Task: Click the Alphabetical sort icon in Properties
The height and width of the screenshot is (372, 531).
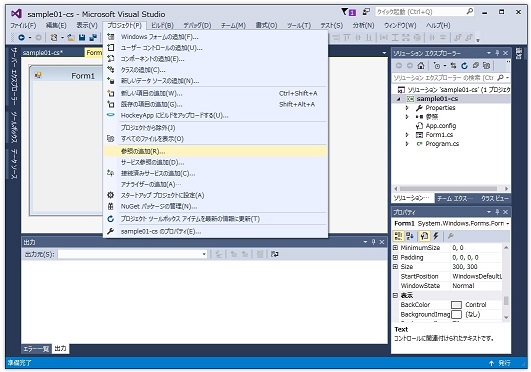Action: [x=410, y=236]
